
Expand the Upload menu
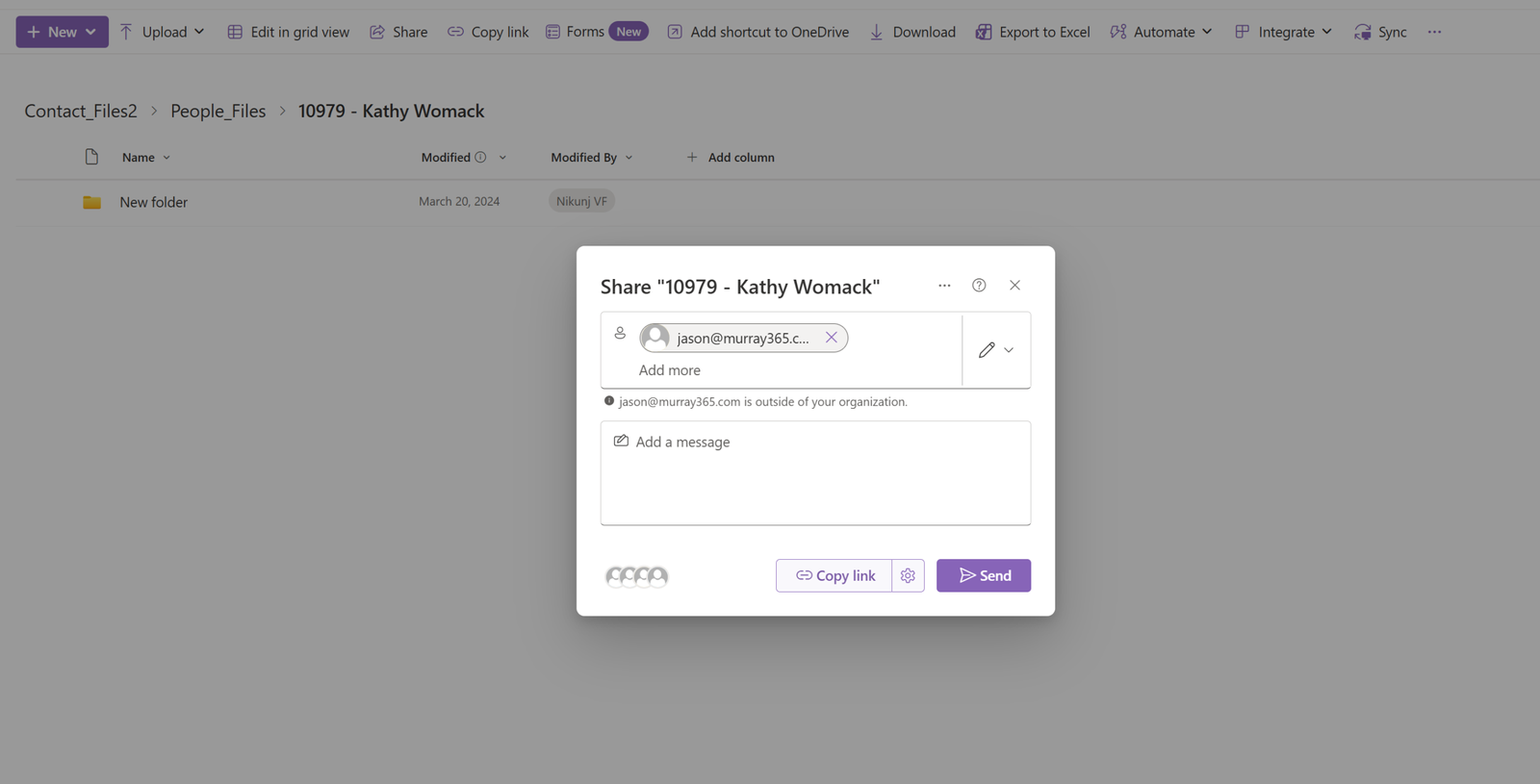point(163,32)
